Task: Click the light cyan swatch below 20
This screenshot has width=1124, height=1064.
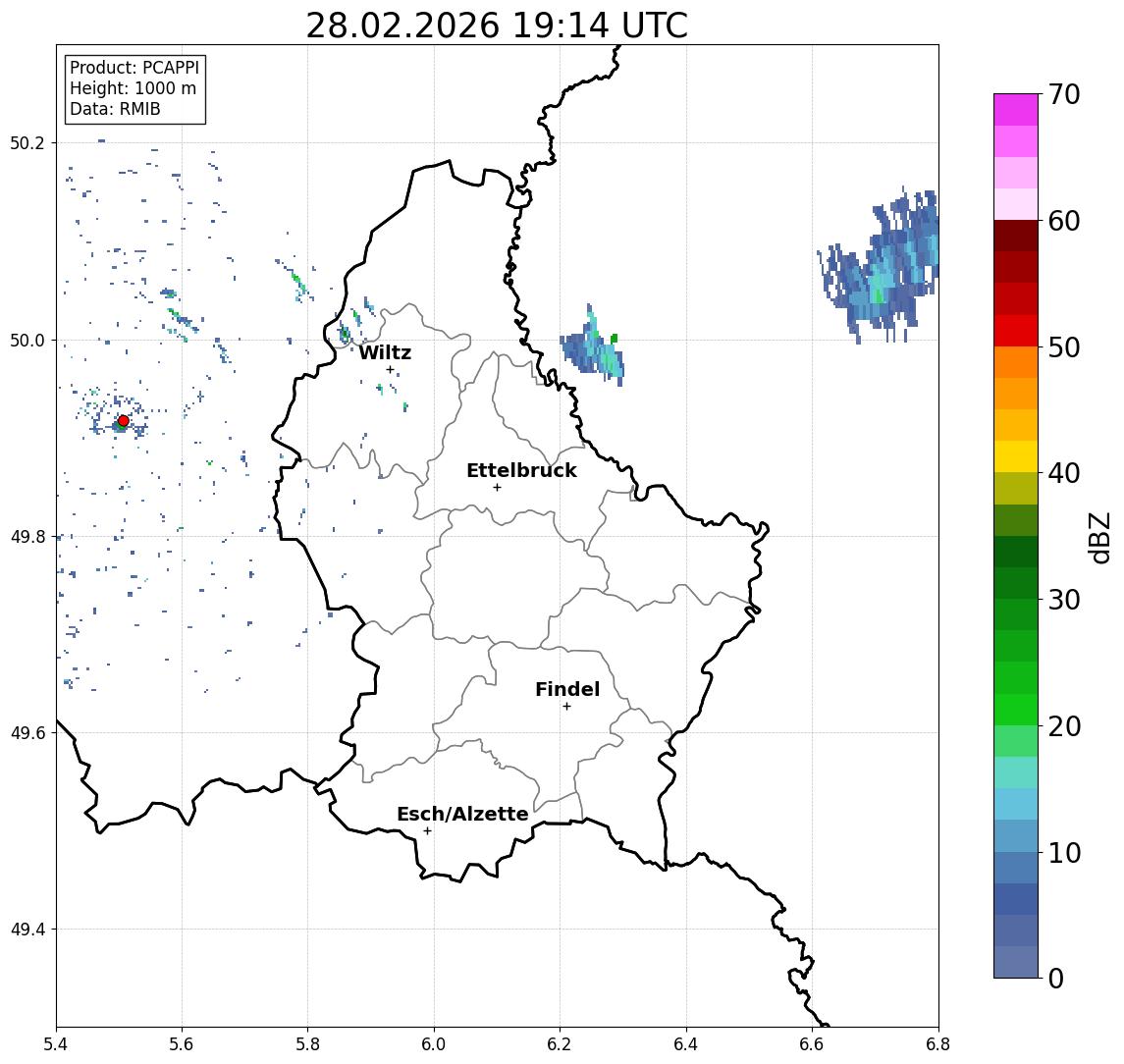Action: coord(1016,772)
